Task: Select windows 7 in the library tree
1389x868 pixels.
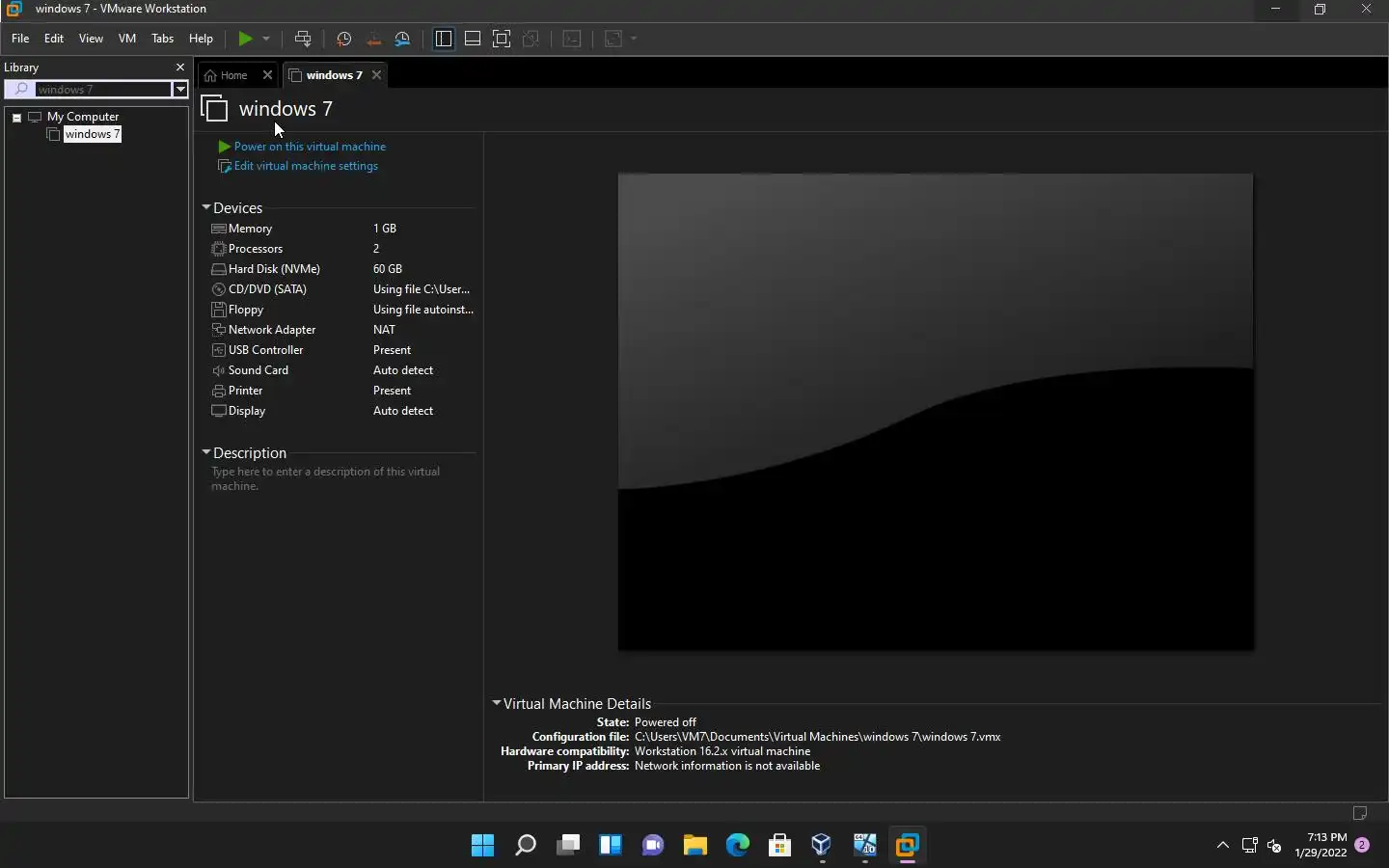Action: pos(93,134)
